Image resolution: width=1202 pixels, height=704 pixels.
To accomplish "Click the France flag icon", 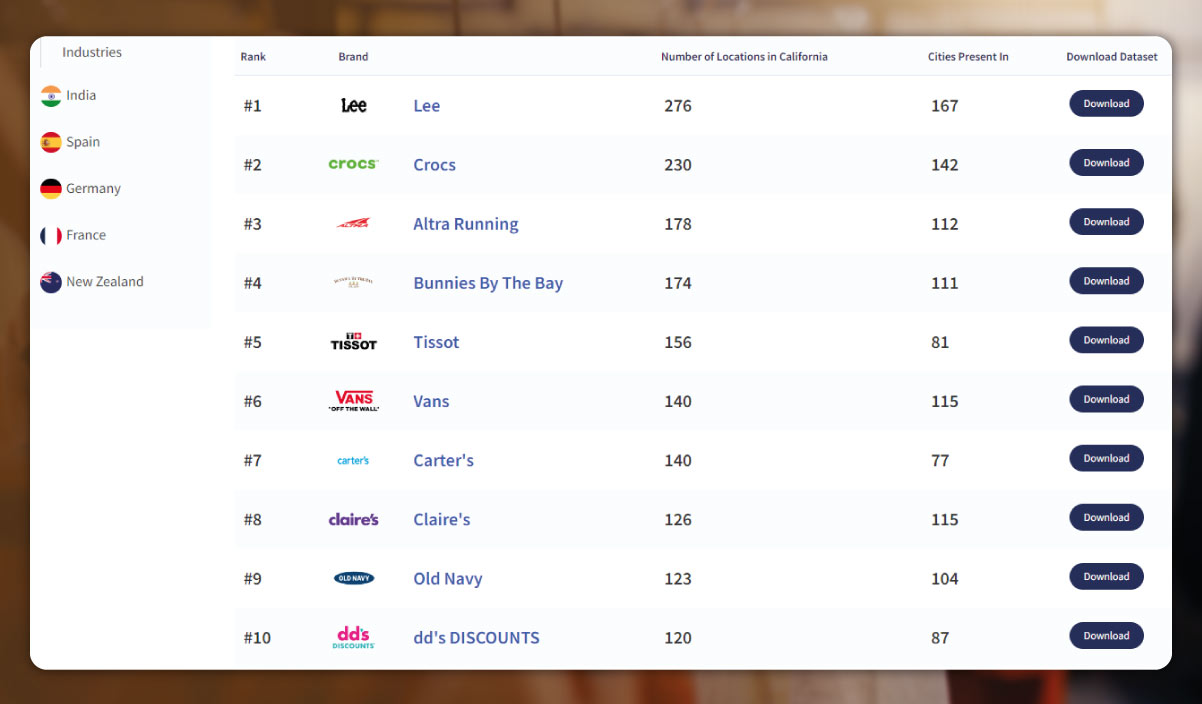I will point(51,235).
